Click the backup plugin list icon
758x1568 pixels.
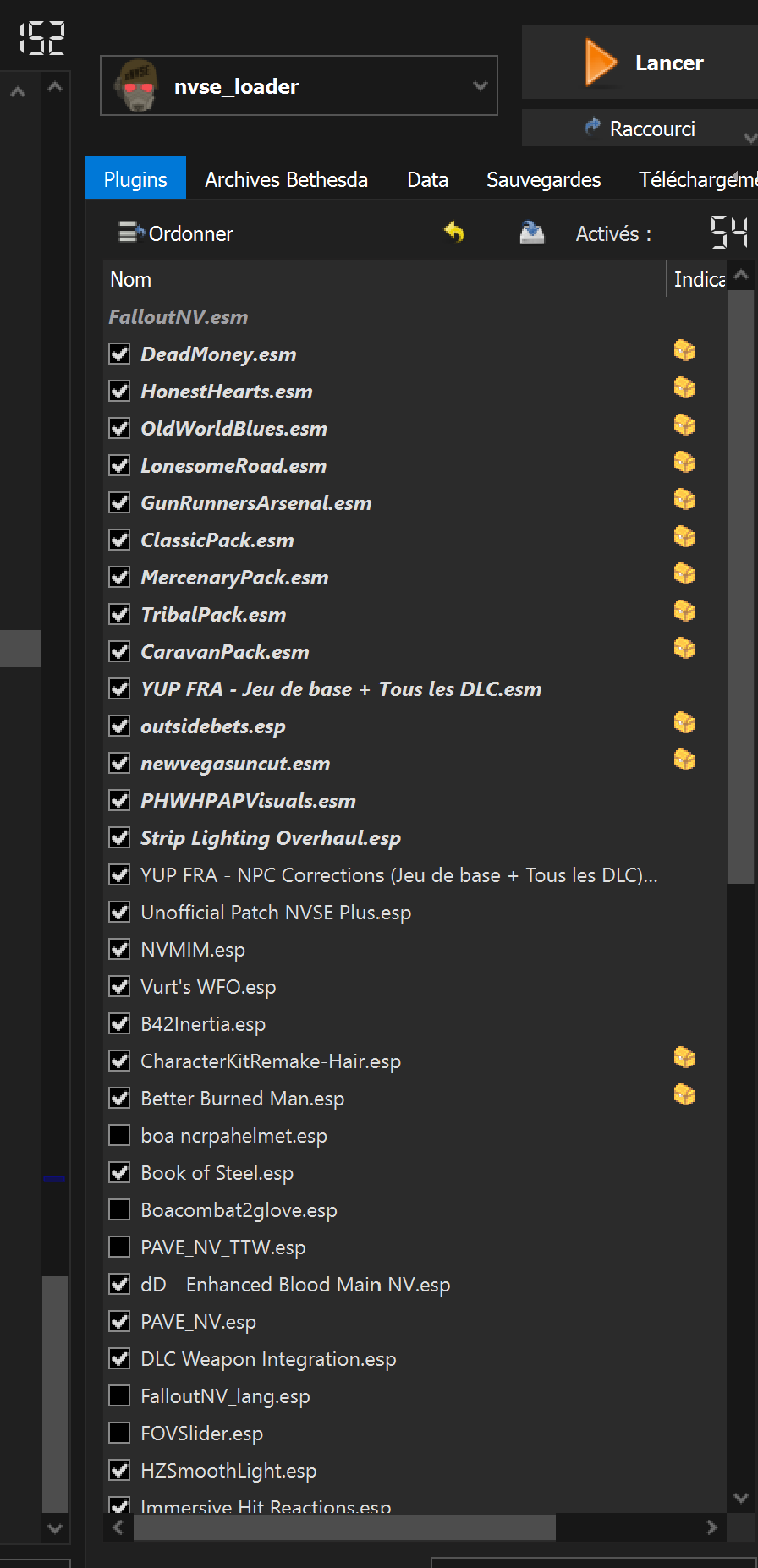[531, 233]
